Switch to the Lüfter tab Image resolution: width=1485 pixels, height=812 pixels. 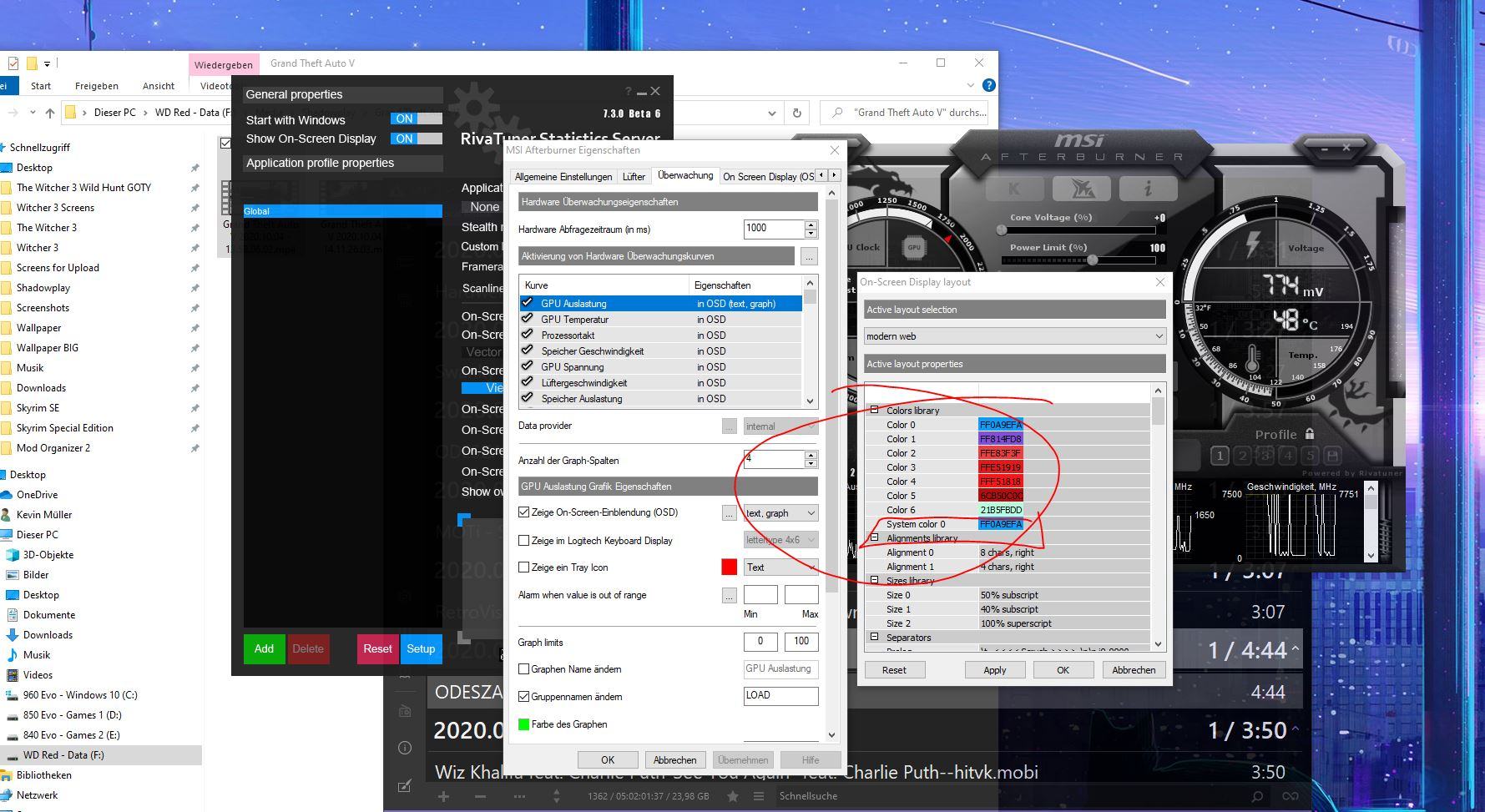coord(634,177)
